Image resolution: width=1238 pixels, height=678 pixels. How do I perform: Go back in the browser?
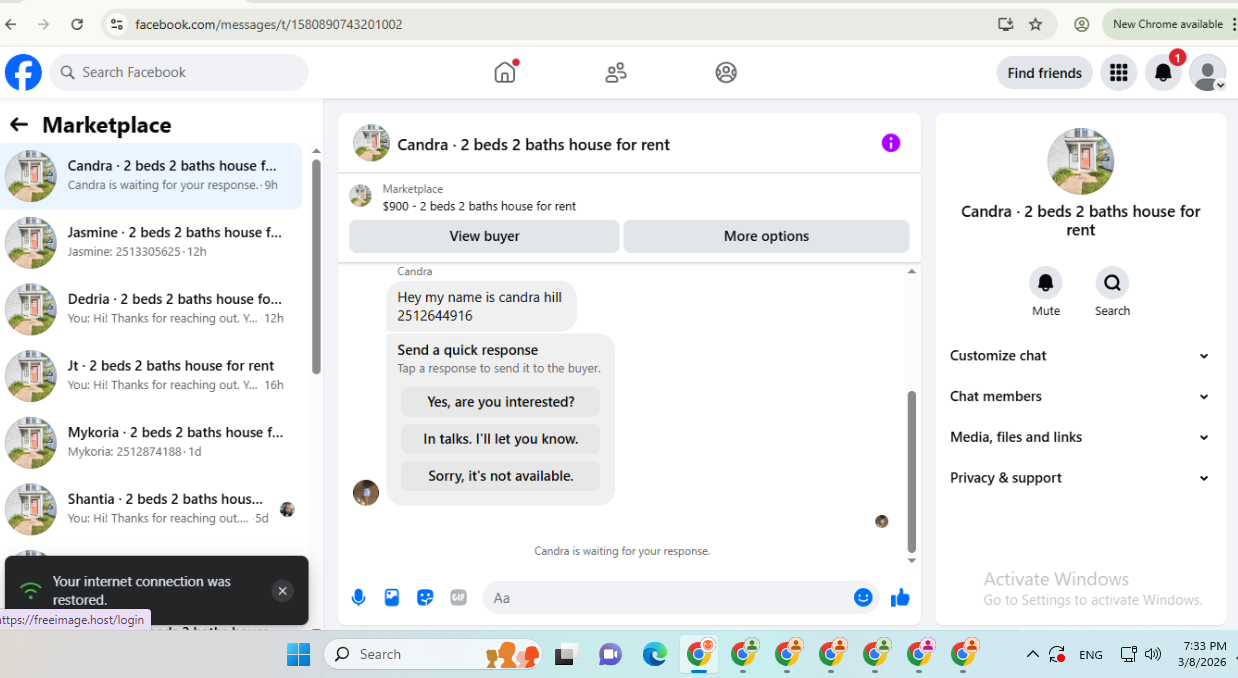(11, 24)
